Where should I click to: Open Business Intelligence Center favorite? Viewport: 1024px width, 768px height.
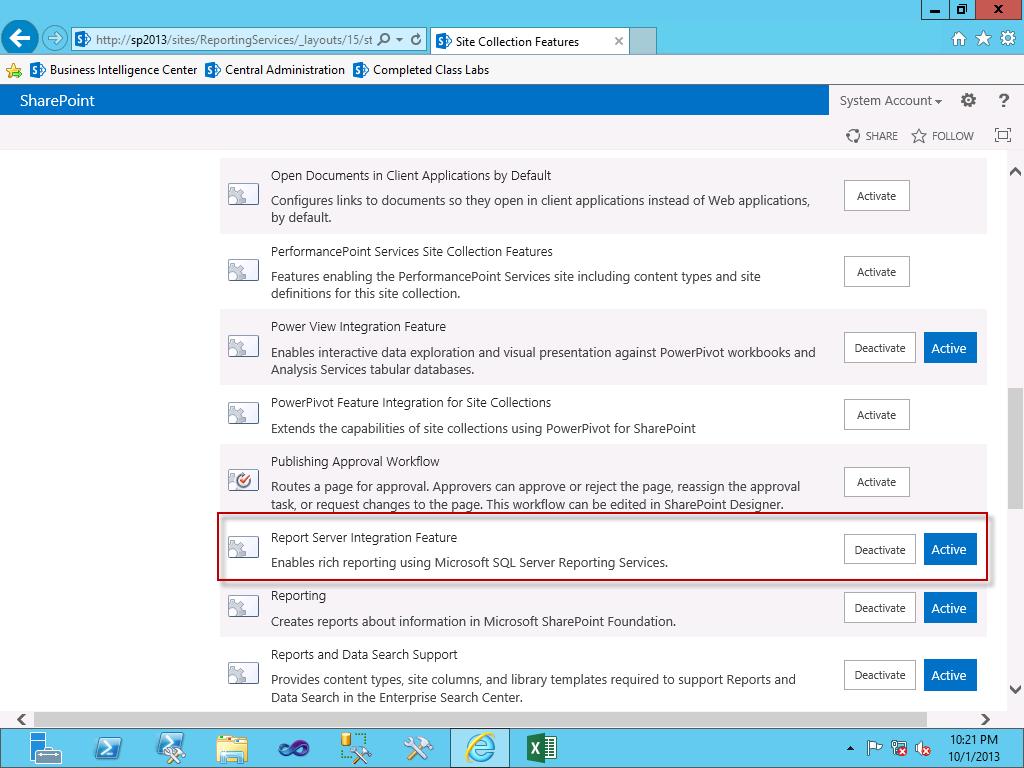[114, 70]
